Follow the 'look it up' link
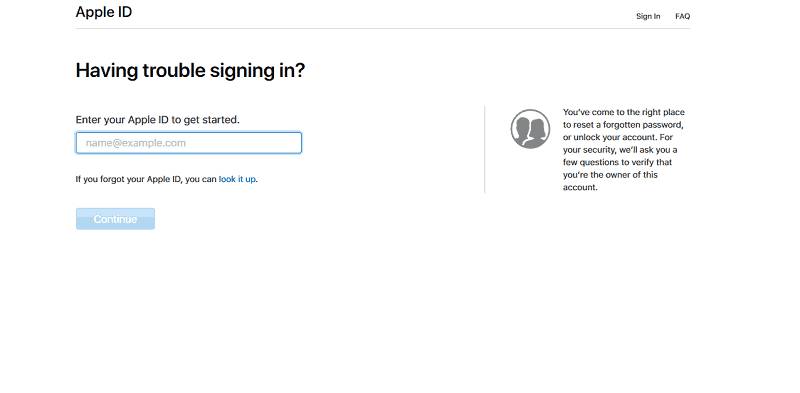Viewport: 800px width, 393px height. (x=237, y=179)
